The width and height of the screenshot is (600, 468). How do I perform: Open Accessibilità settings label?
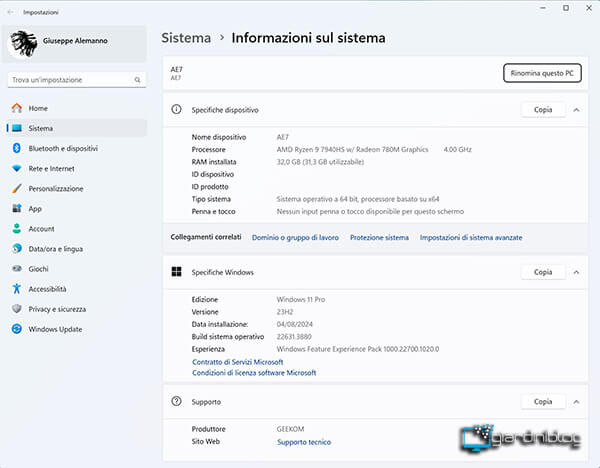point(47,289)
